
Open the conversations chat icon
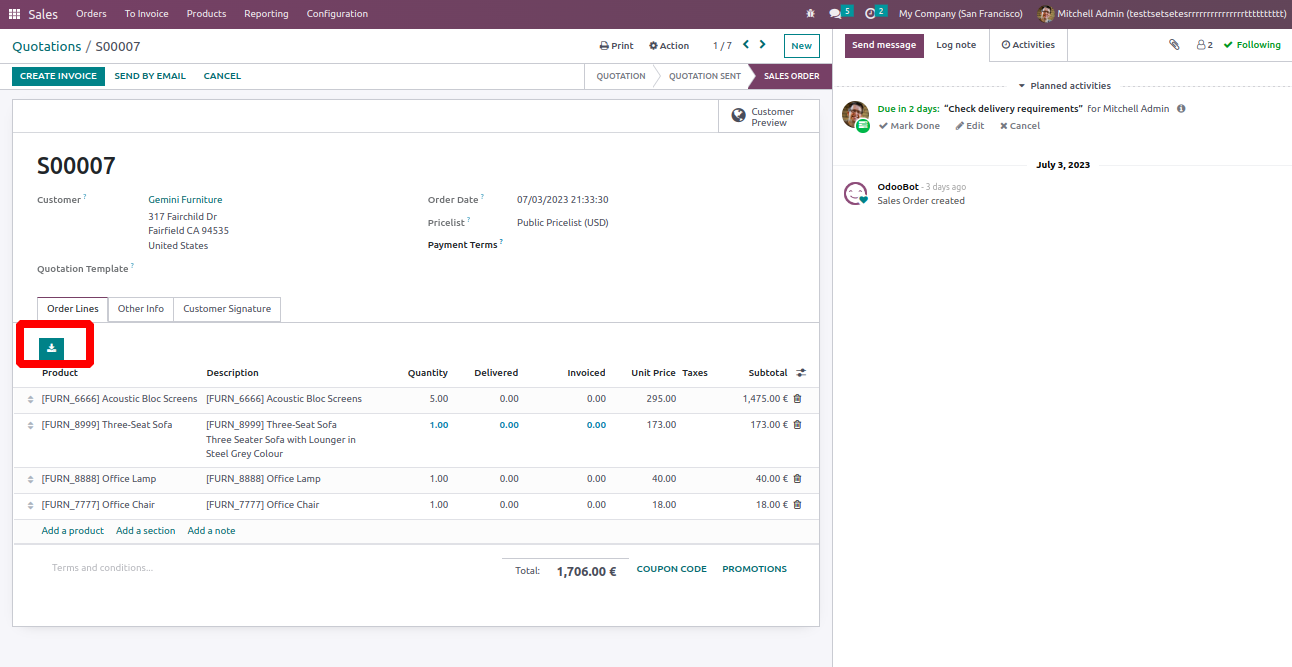836,14
